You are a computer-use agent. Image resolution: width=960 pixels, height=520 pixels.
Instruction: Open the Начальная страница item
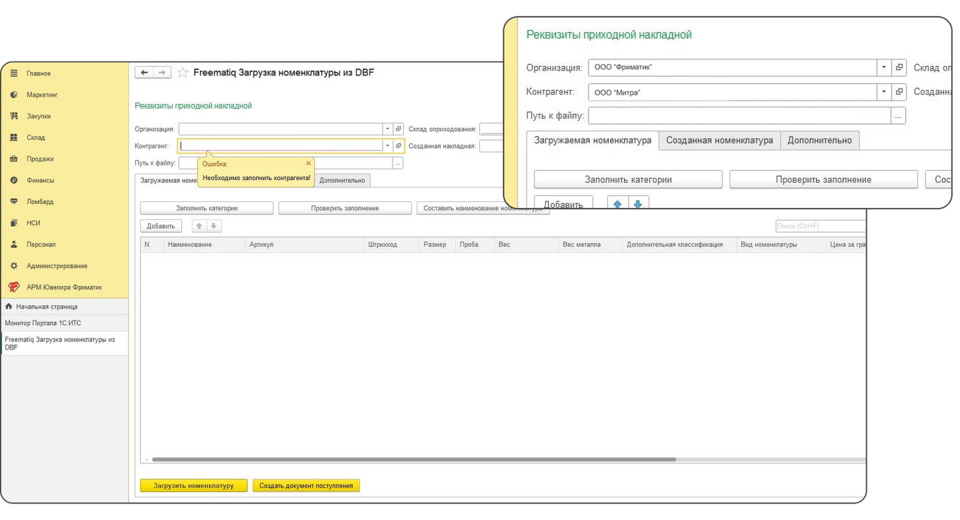(x=46, y=307)
